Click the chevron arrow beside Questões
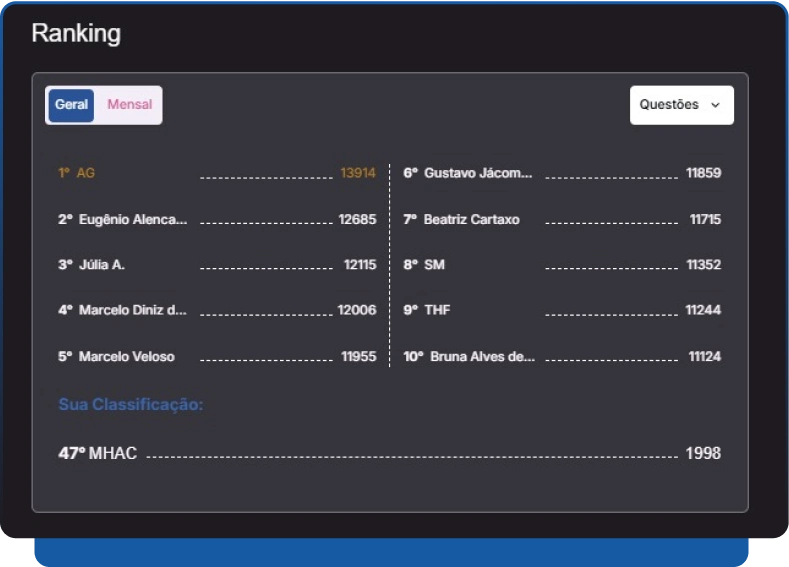Screen dimensions: 789x567 pyautogui.click(x=715, y=105)
